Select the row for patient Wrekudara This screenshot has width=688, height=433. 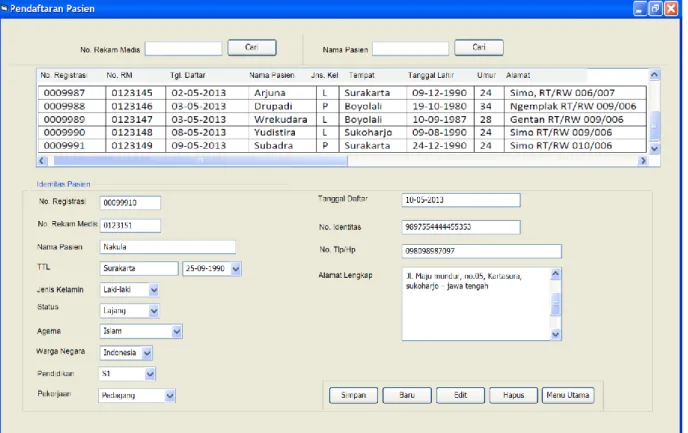(x=342, y=119)
